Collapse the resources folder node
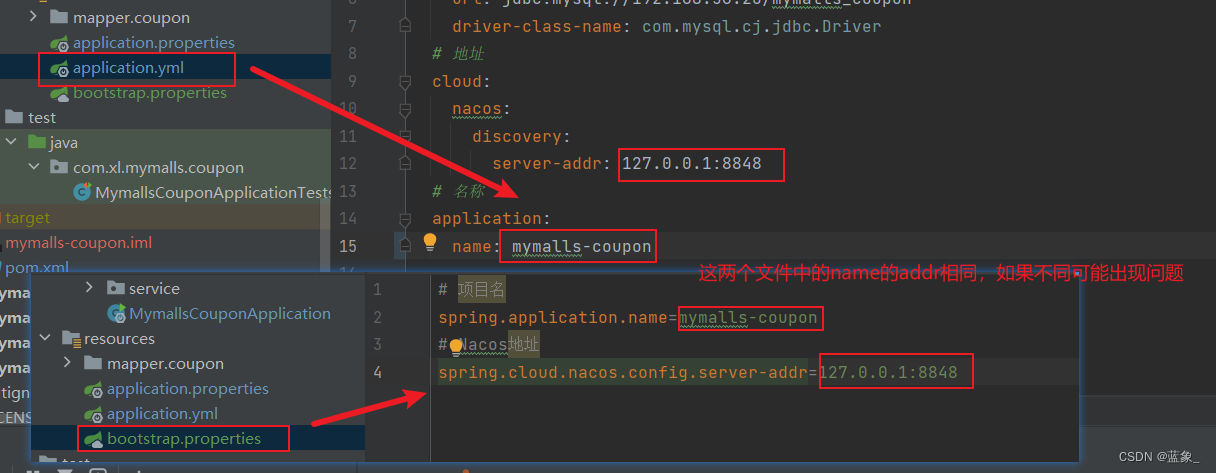Screen dimensions: 1216x473 coord(45,339)
